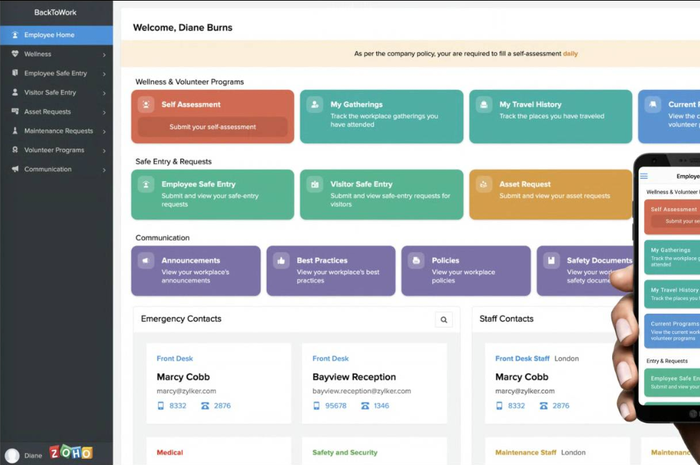The image size is (700, 465).
Task: Open the Asset Request card
Action: 550,195
